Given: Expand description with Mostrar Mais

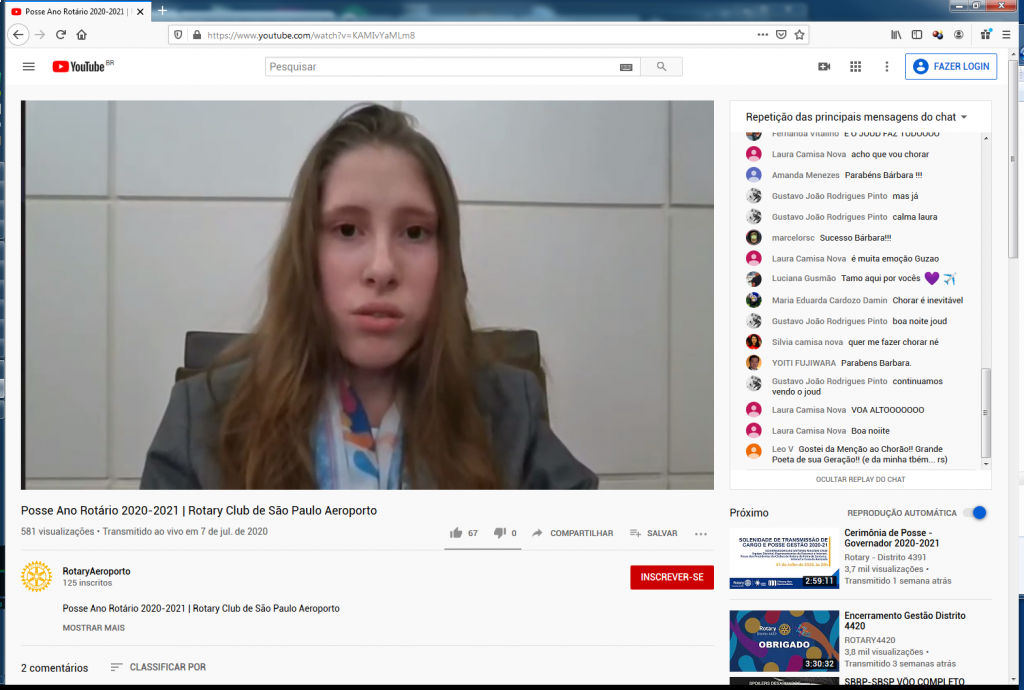Looking at the screenshot, I should click(94, 628).
